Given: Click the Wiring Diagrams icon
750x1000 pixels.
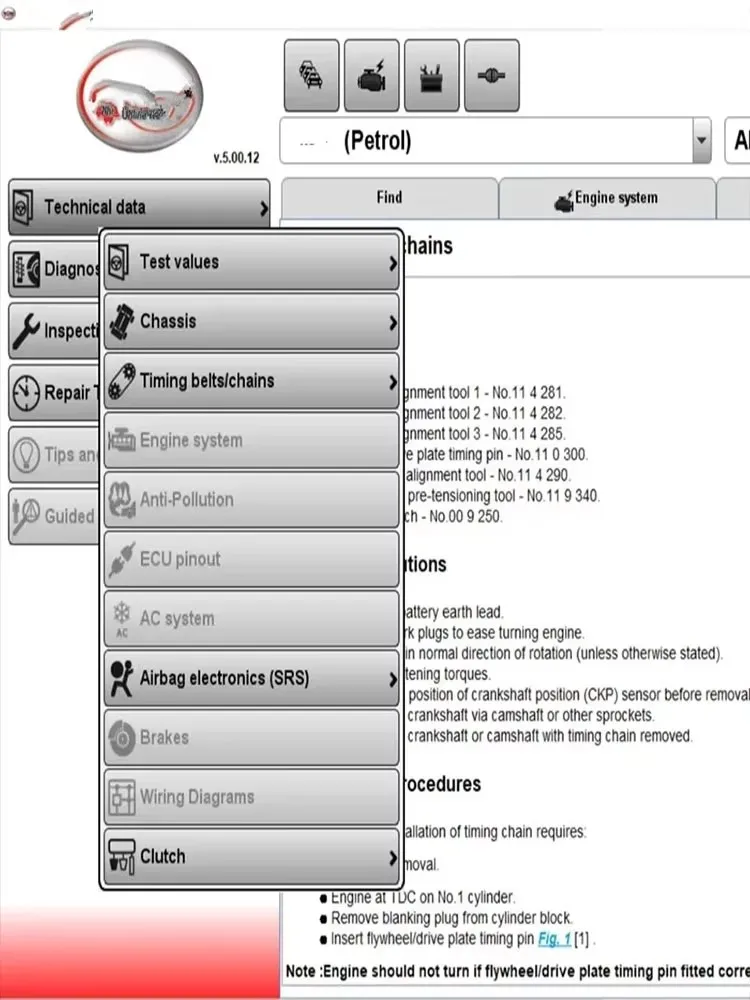Looking at the screenshot, I should point(121,797).
